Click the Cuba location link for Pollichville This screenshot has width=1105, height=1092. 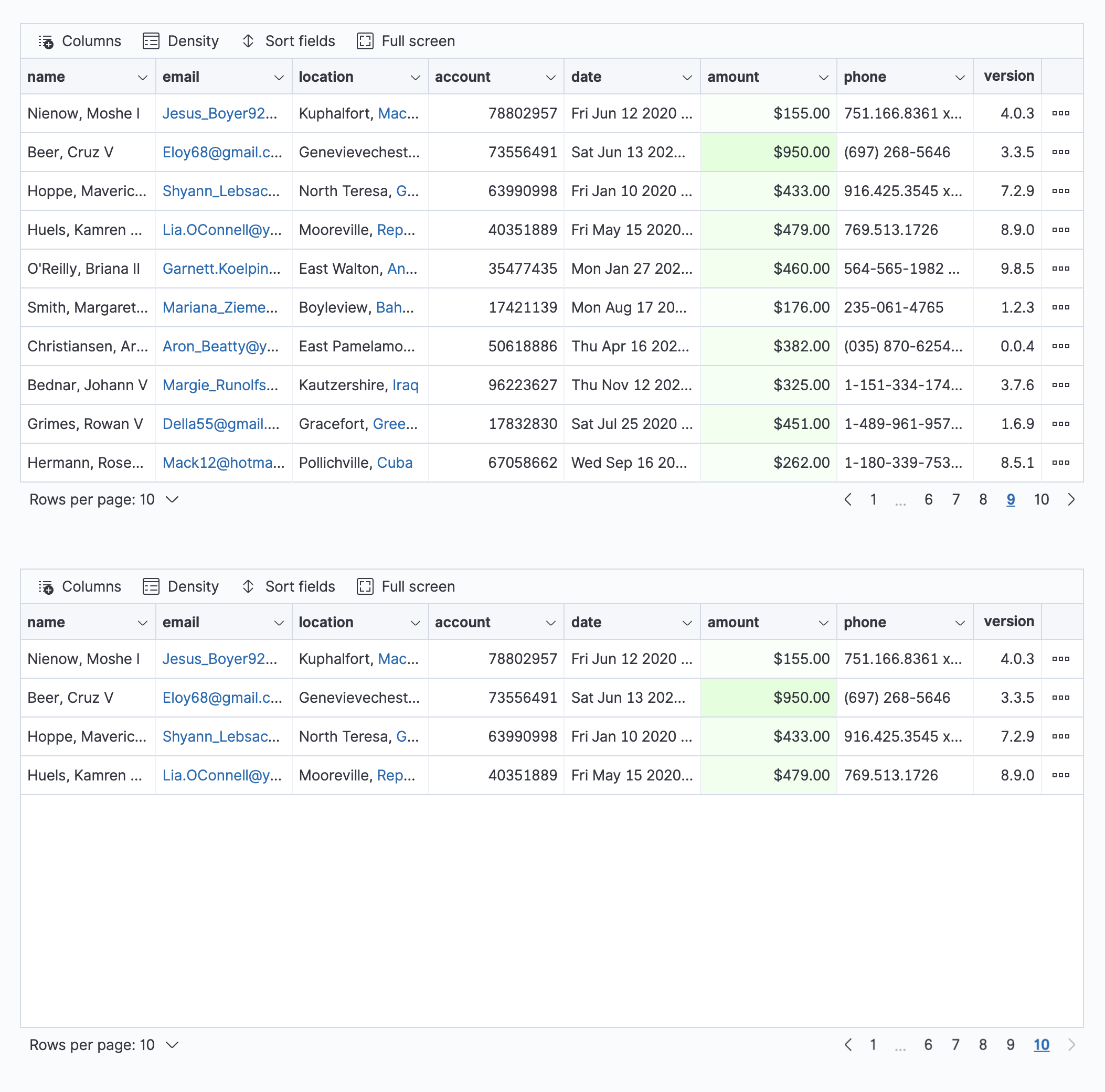(x=395, y=463)
